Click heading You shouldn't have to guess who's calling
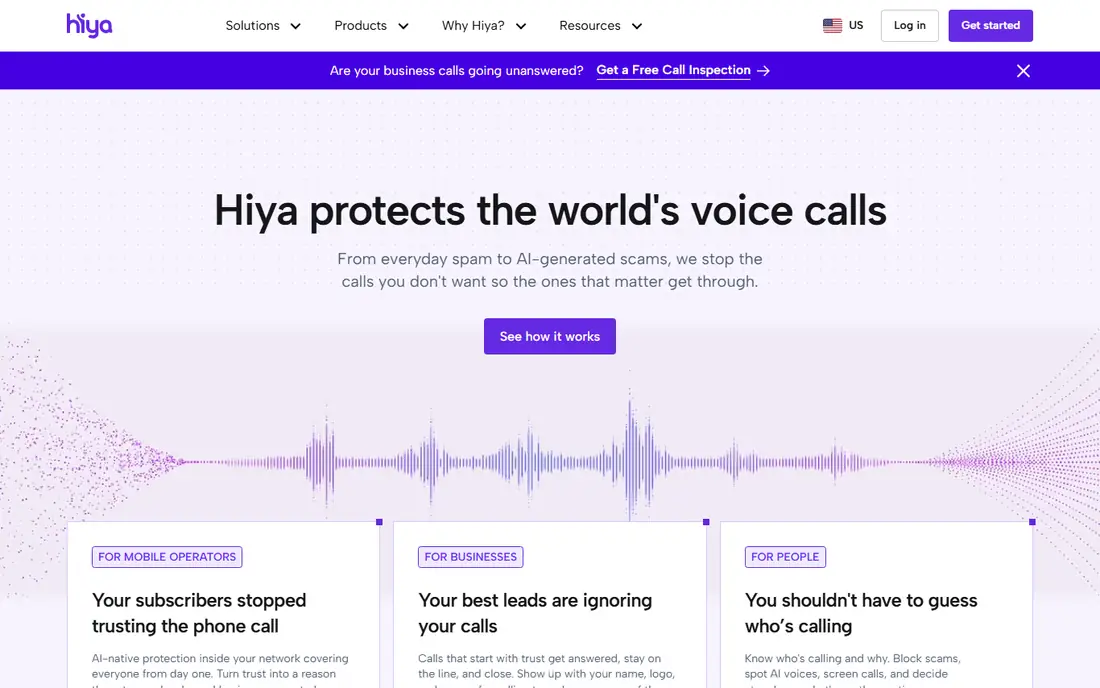 (x=861, y=613)
